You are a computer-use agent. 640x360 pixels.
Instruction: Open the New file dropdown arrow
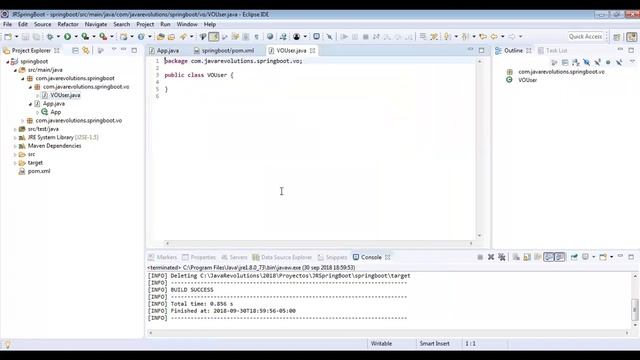click(x=16, y=37)
